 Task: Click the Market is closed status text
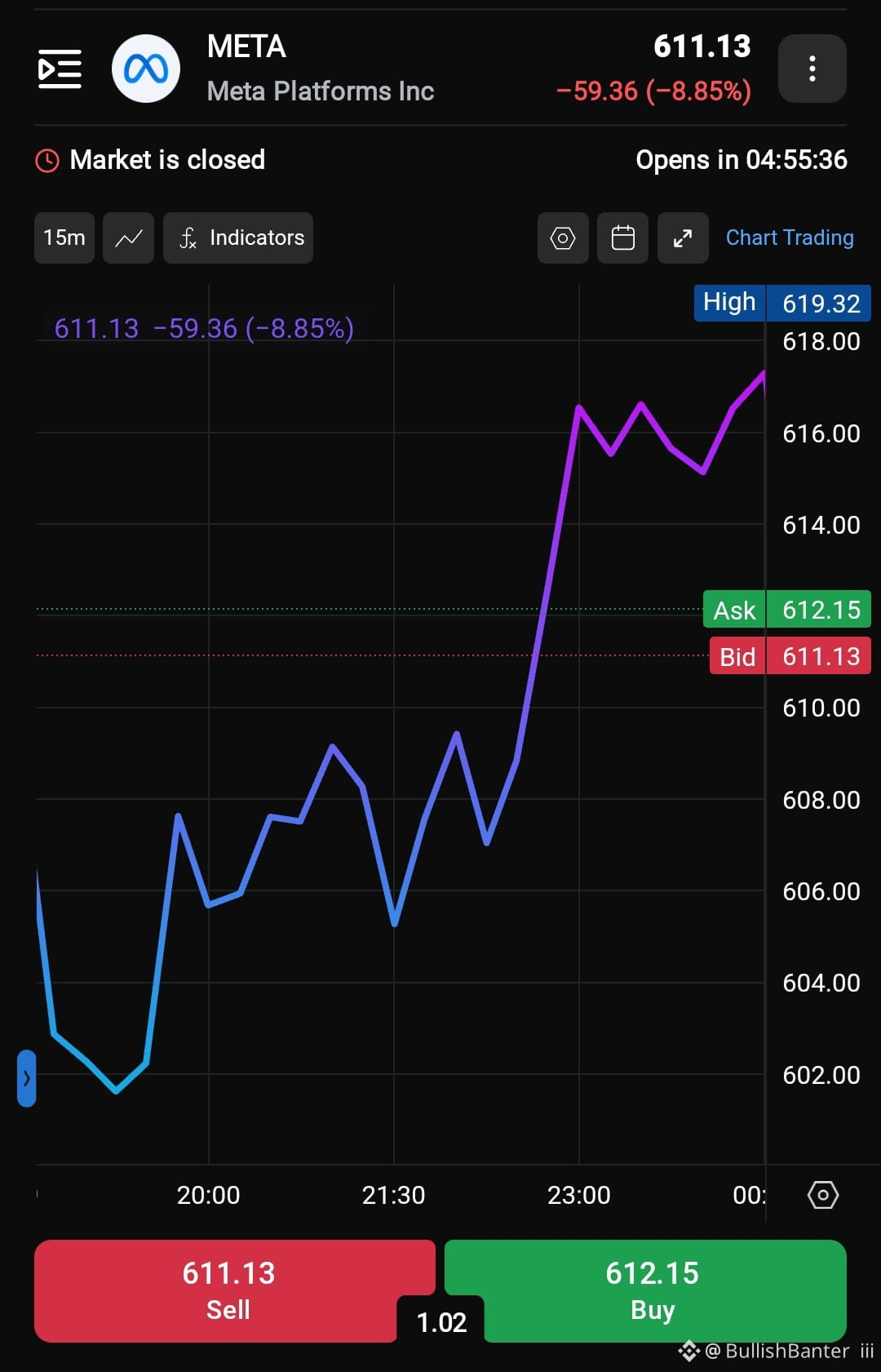click(167, 160)
